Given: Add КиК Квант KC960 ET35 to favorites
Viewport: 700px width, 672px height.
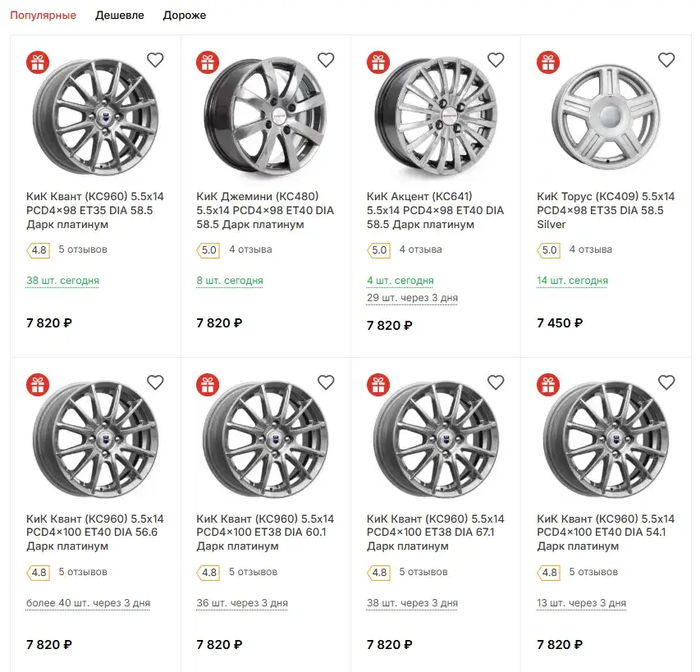Looking at the screenshot, I should (155, 60).
